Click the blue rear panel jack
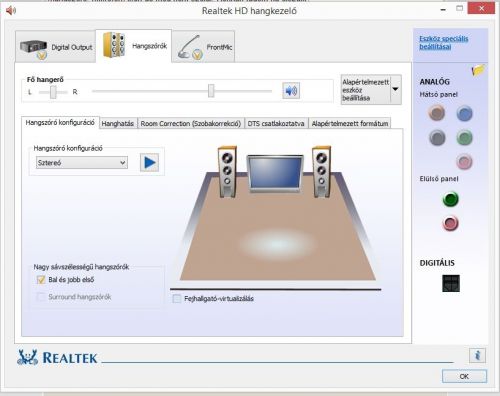The image size is (500, 396). [464, 113]
